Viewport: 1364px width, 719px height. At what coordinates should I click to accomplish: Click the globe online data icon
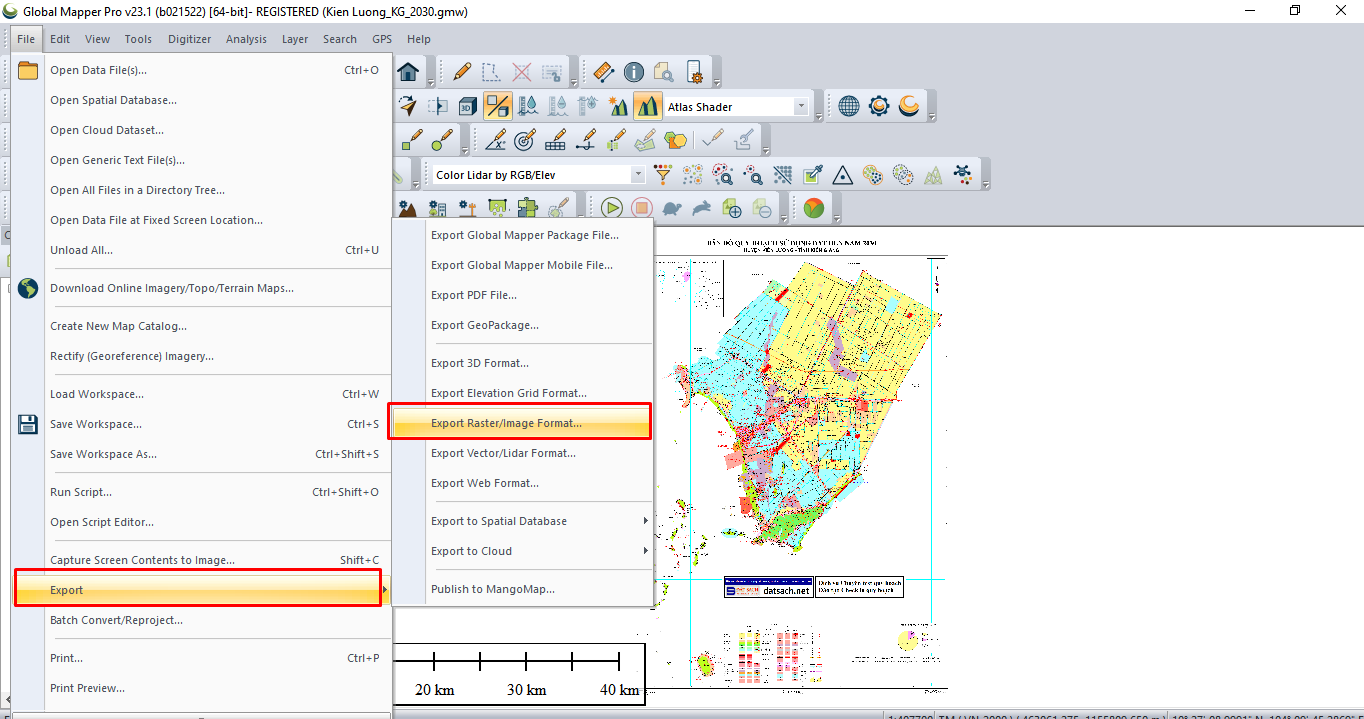click(x=849, y=106)
